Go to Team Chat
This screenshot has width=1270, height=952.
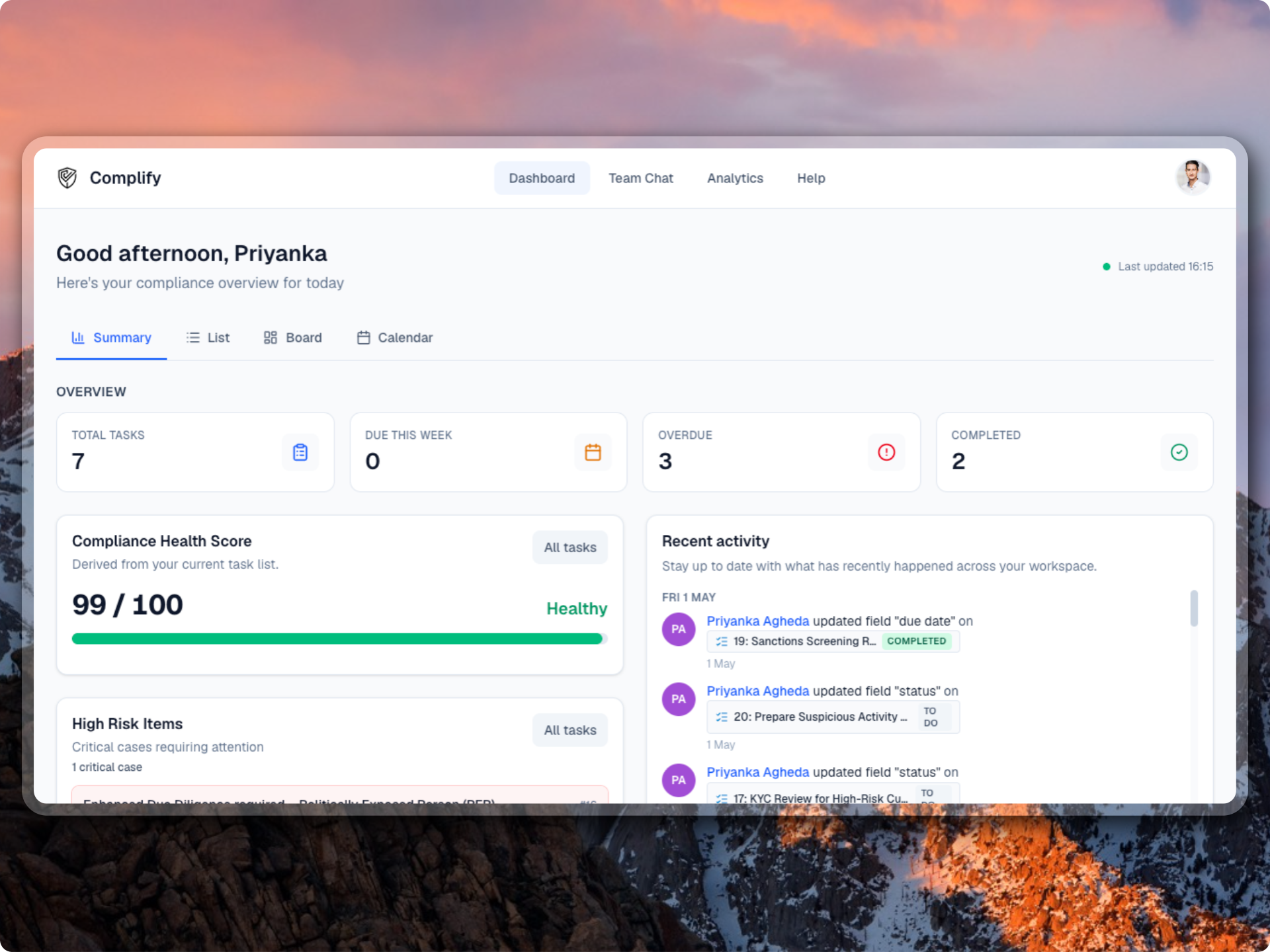tap(641, 178)
